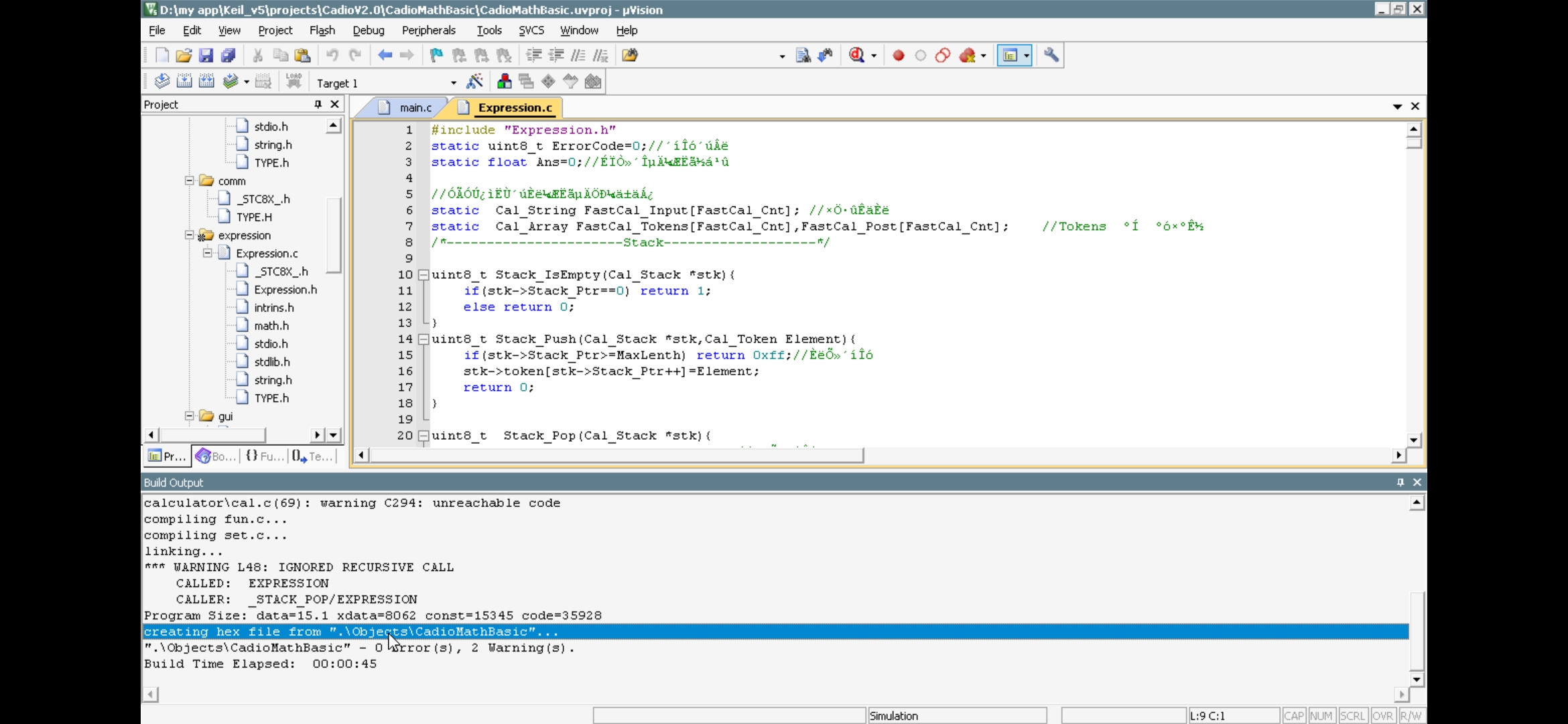Disable all breakpoints icon
Viewport: 1568px width, 724px height.
click(x=943, y=56)
